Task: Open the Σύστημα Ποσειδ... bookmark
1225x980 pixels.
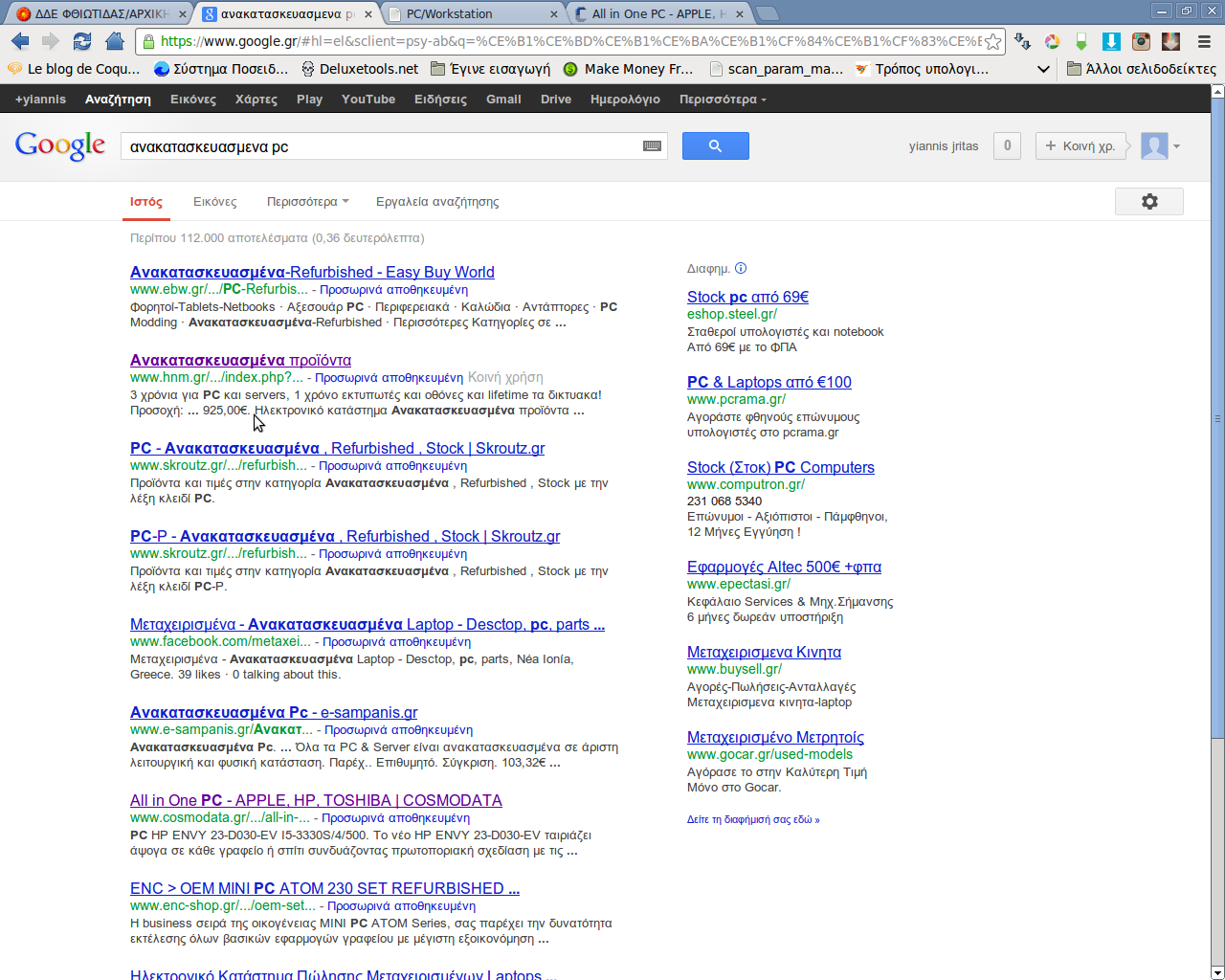Action: coord(221,69)
